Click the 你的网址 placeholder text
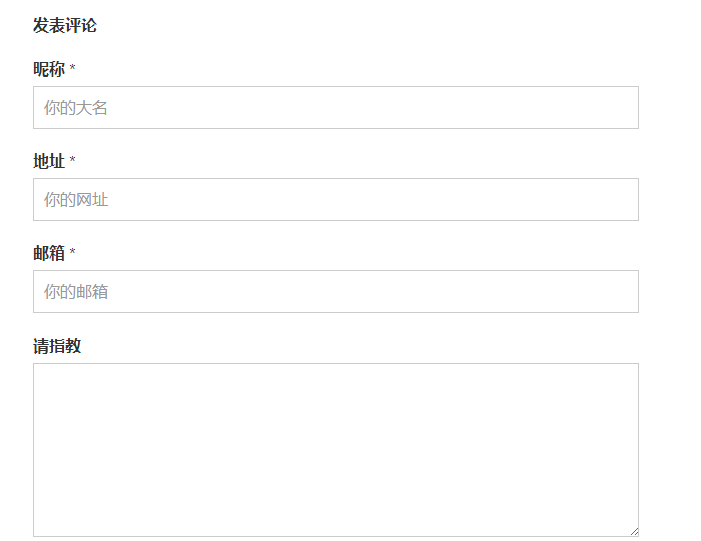Image resolution: width=701 pixels, height=541 pixels. coord(76,200)
